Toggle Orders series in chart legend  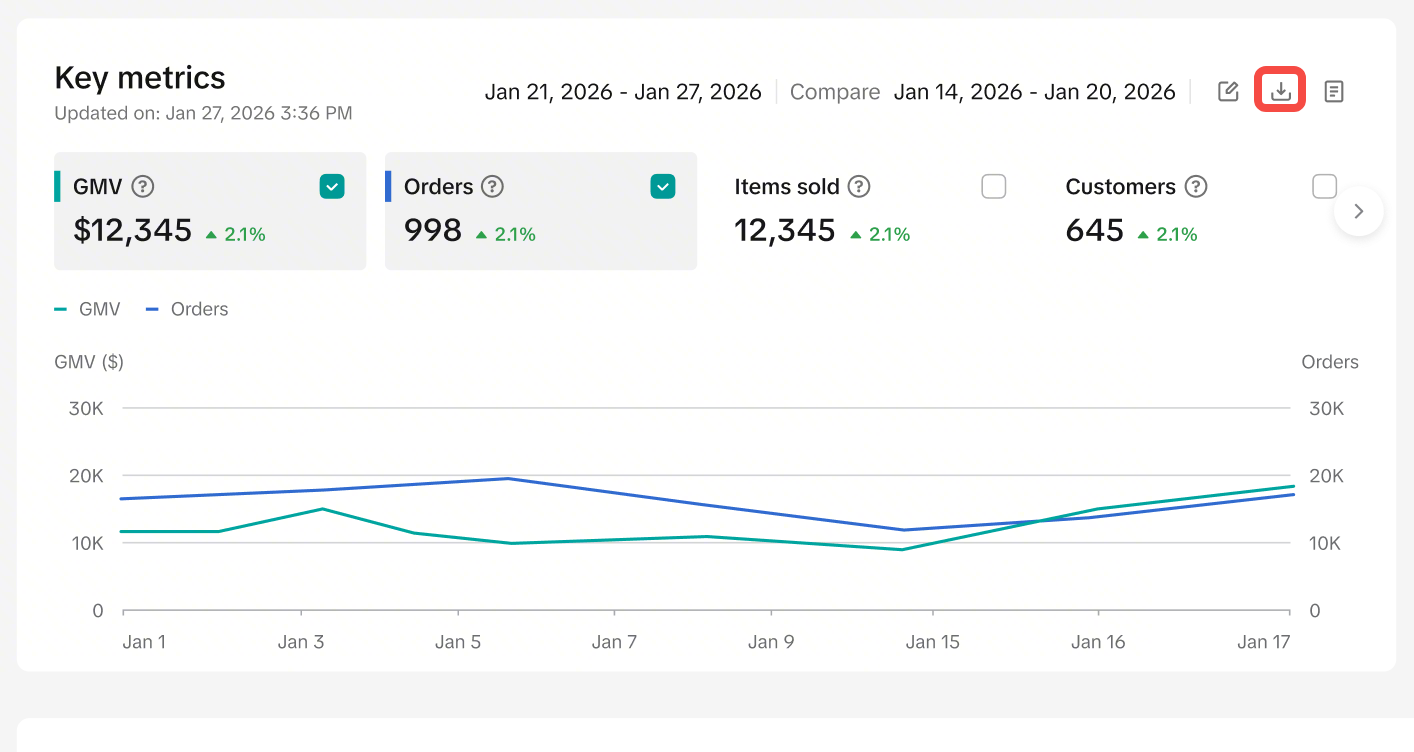point(187,309)
